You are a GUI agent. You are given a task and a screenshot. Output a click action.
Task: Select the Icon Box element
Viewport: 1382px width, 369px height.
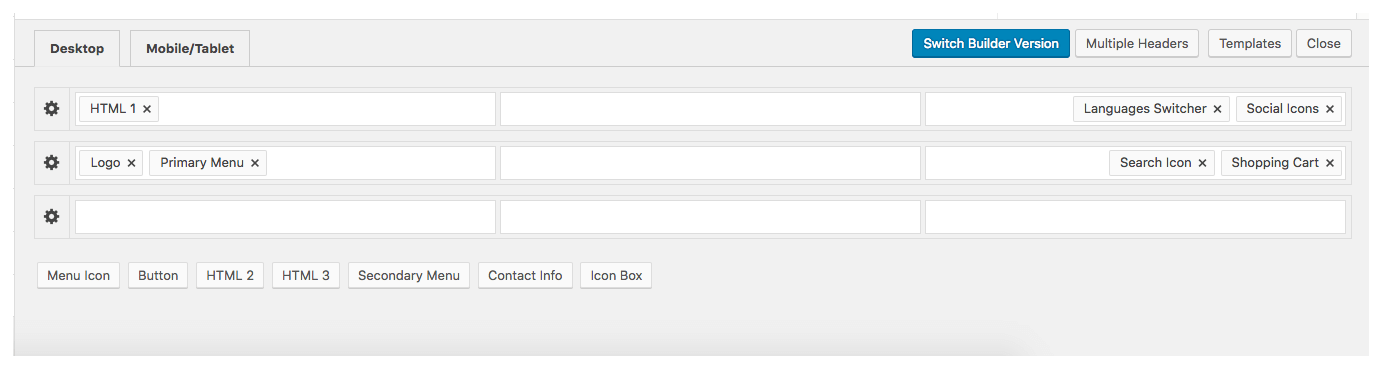click(616, 276)
